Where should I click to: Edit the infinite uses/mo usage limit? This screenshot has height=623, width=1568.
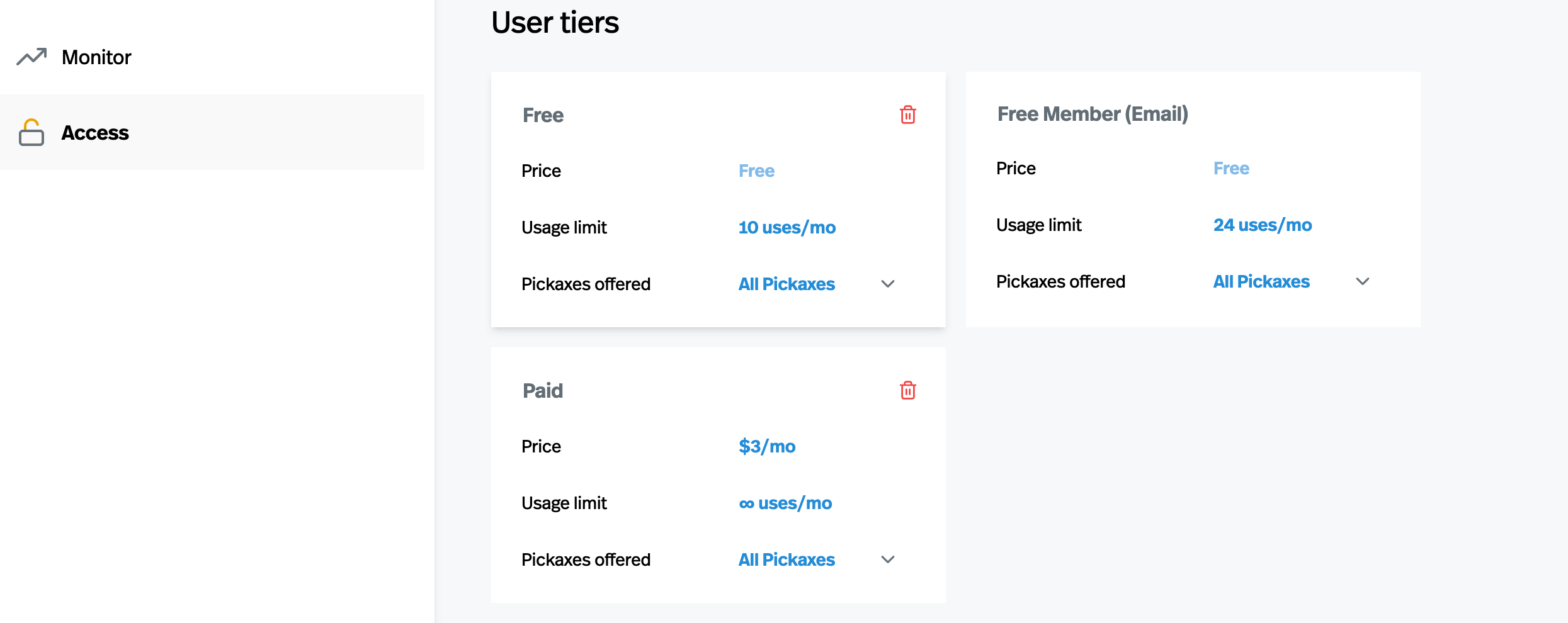tap(785, 503)
